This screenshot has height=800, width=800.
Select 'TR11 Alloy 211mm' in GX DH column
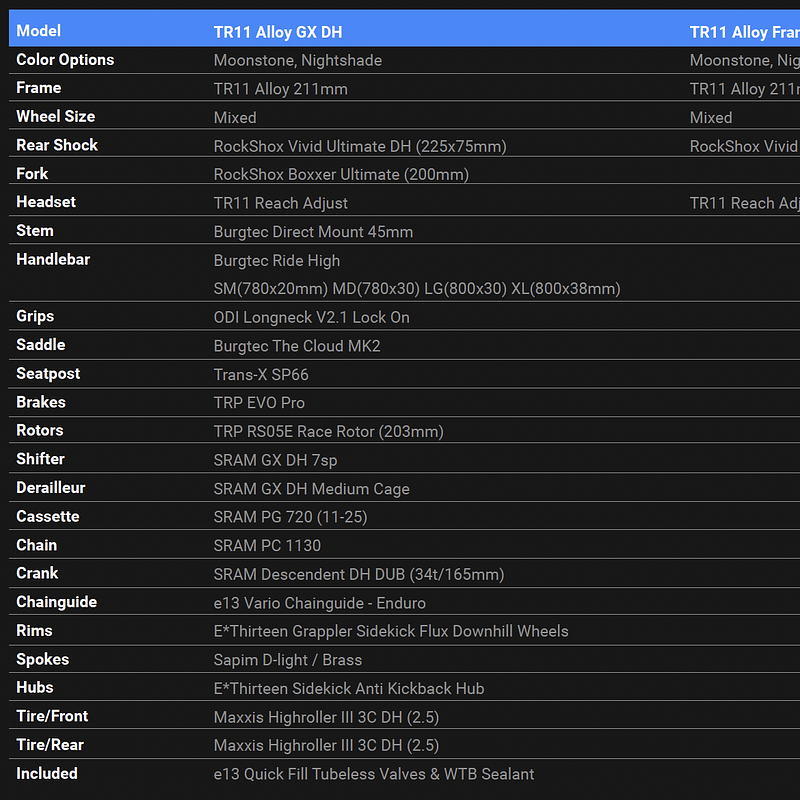click(x=281, y=89)
